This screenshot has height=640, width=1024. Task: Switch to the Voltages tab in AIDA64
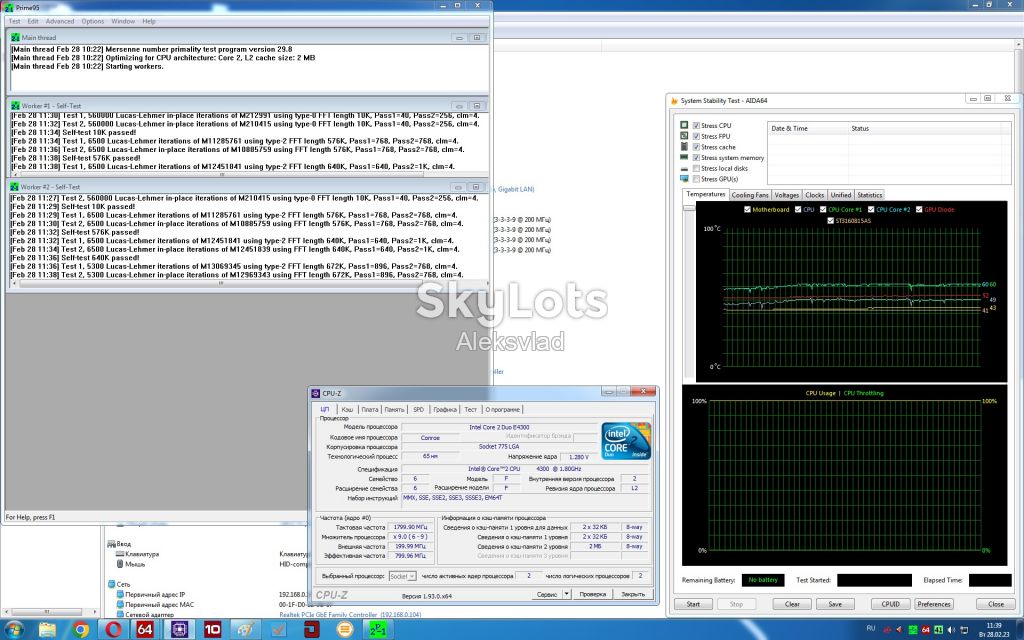[x=786, y=195]
